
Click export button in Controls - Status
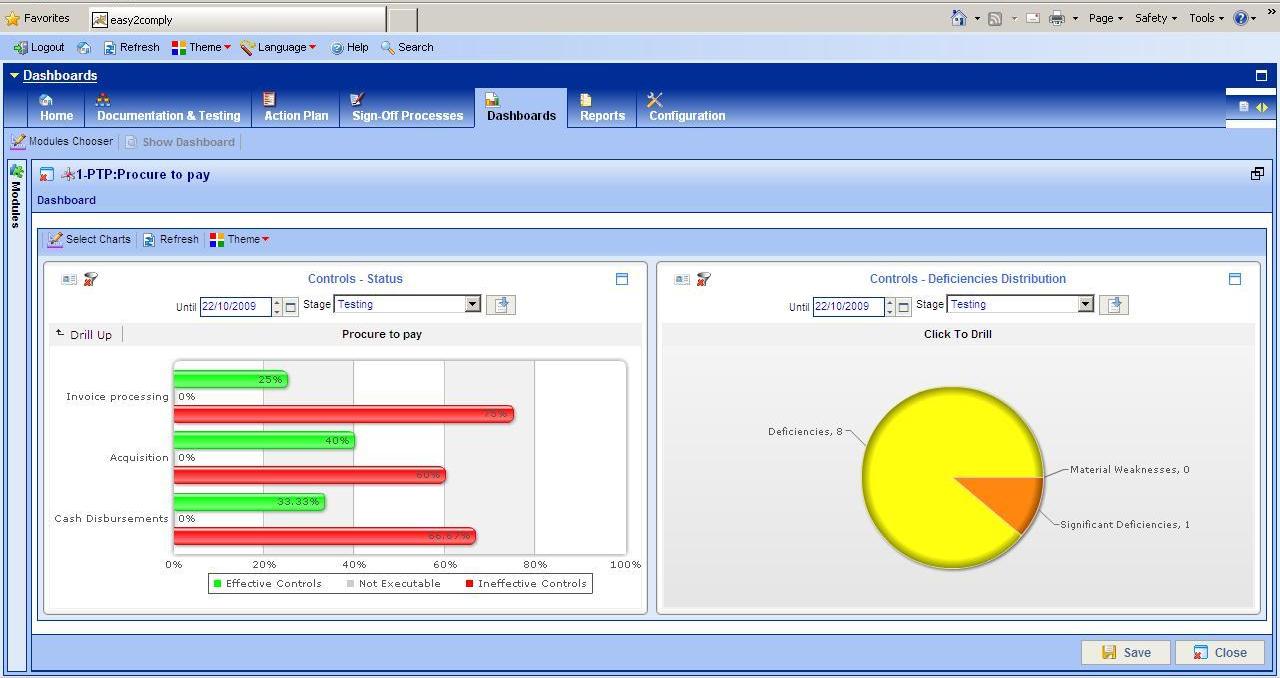pyautogui.click(x=501, y=305)
